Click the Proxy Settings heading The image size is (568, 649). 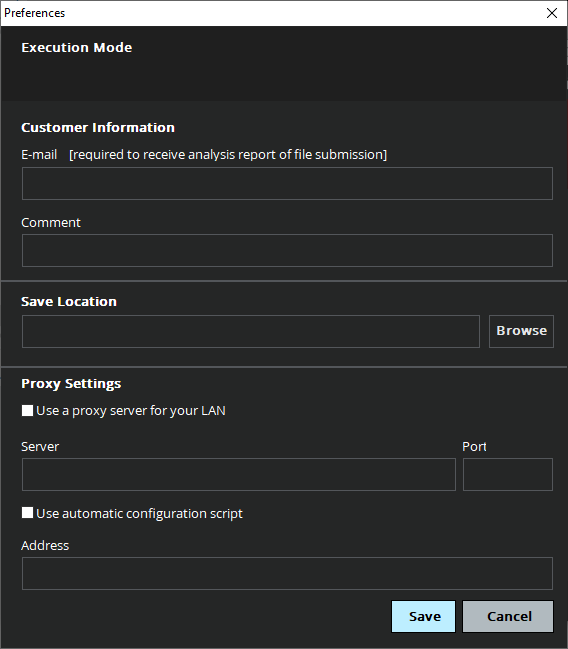click(x=71, y=384)
